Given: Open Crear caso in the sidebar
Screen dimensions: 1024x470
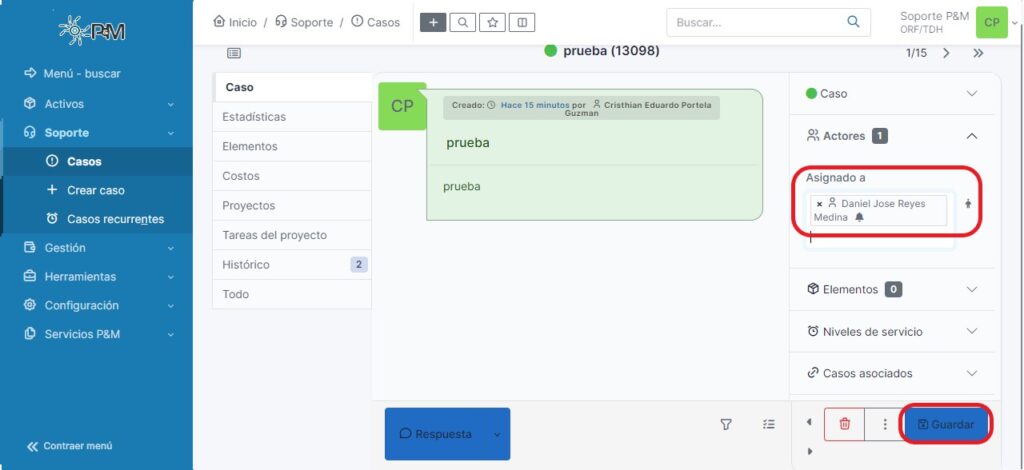Looking at the screenshot, I should [95, 190].
